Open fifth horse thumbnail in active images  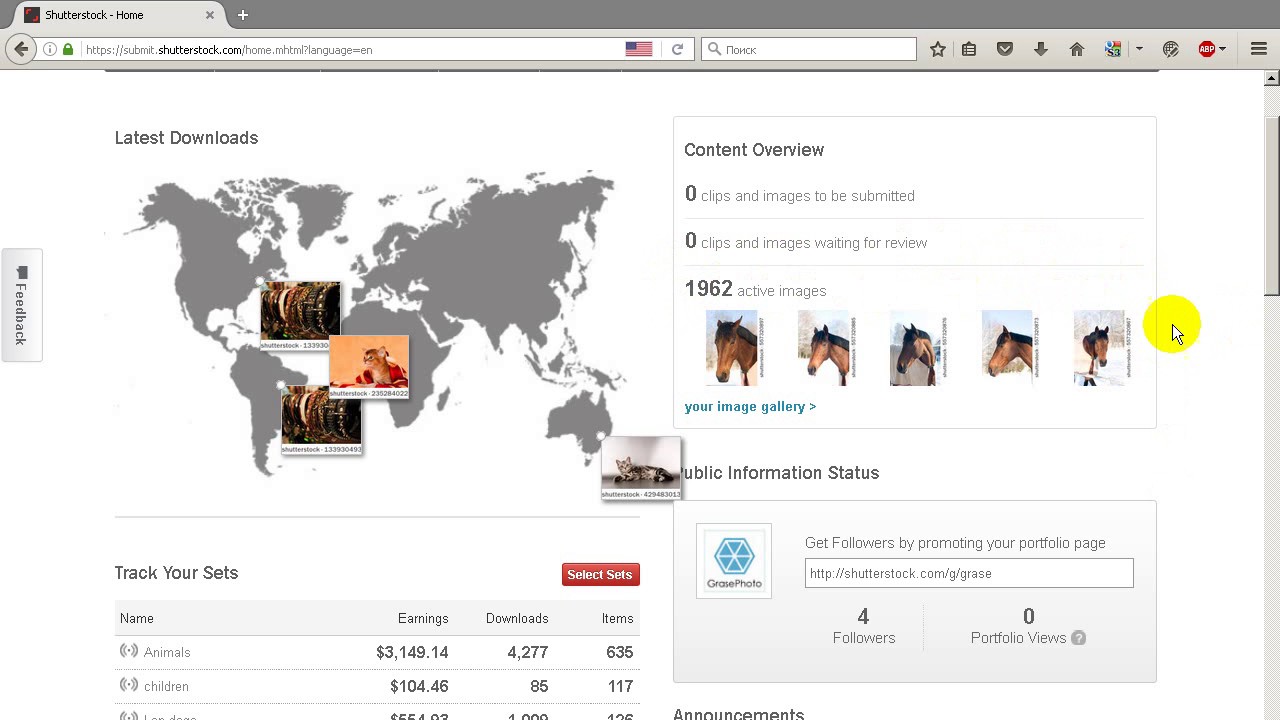coord(1104,348)
